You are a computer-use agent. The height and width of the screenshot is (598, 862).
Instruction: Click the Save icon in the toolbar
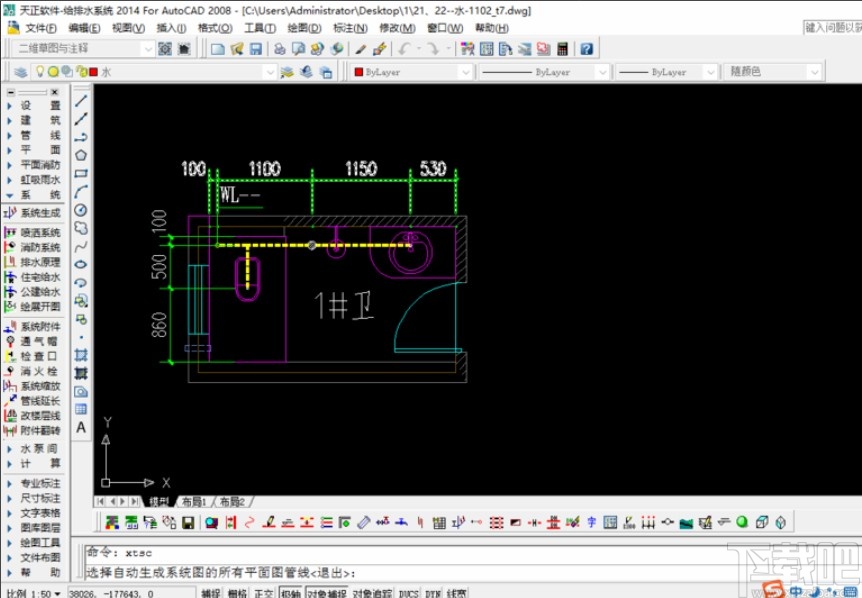point(256,48)
